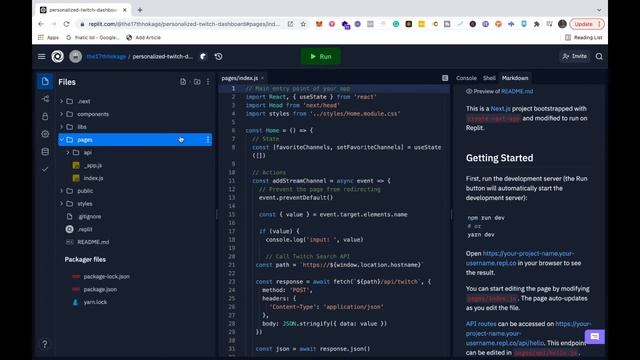
Task: Click the Add file icon in the Files header
Action: [183, 82]
